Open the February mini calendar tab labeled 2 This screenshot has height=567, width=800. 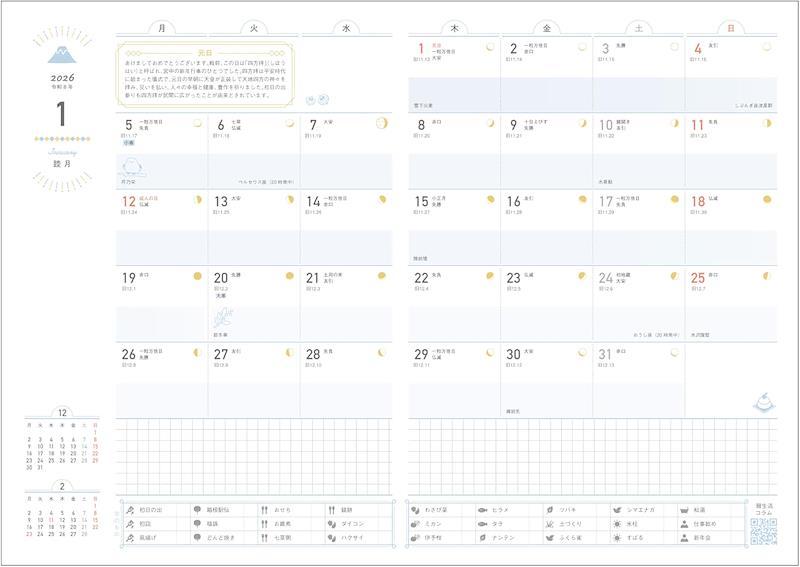(62, 486)
